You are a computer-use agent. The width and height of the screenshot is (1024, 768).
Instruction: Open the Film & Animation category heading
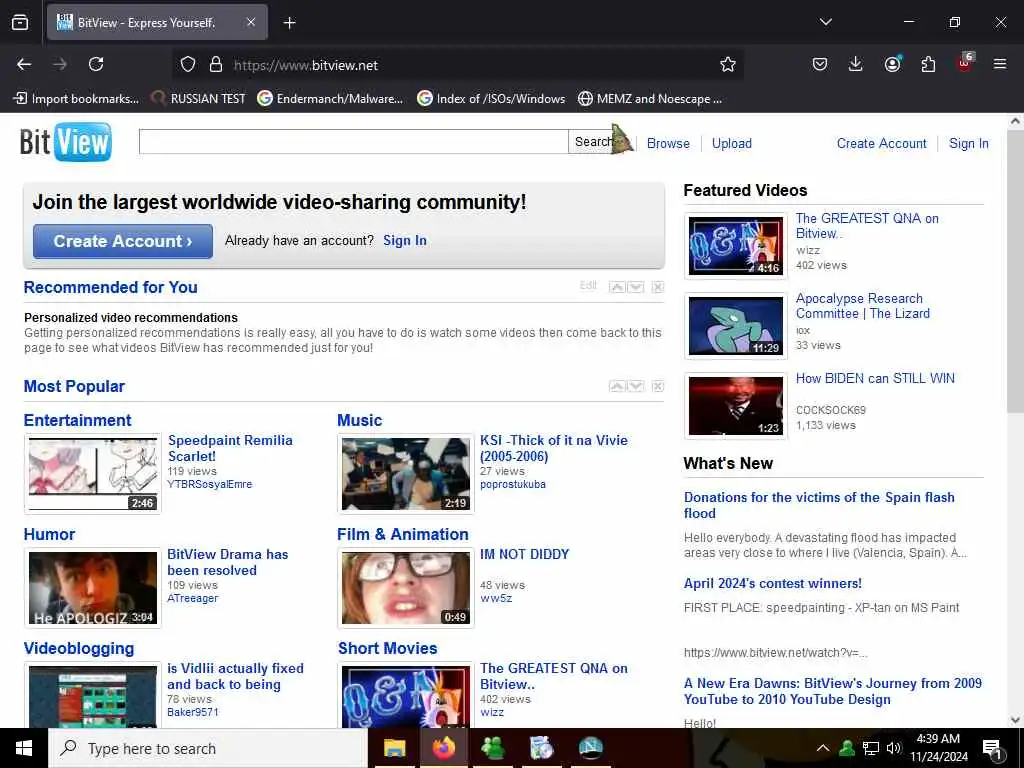click(x=402, y=534)
